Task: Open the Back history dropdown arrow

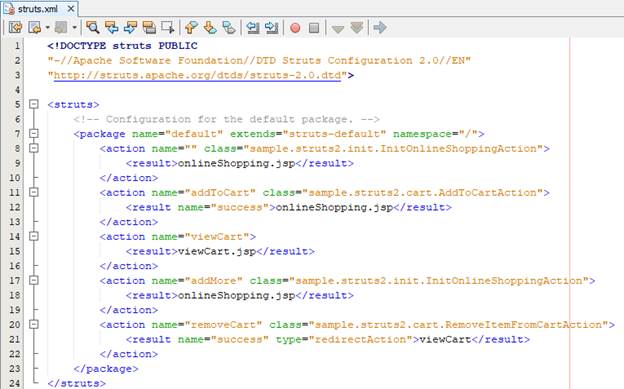Action: point(47,28)
